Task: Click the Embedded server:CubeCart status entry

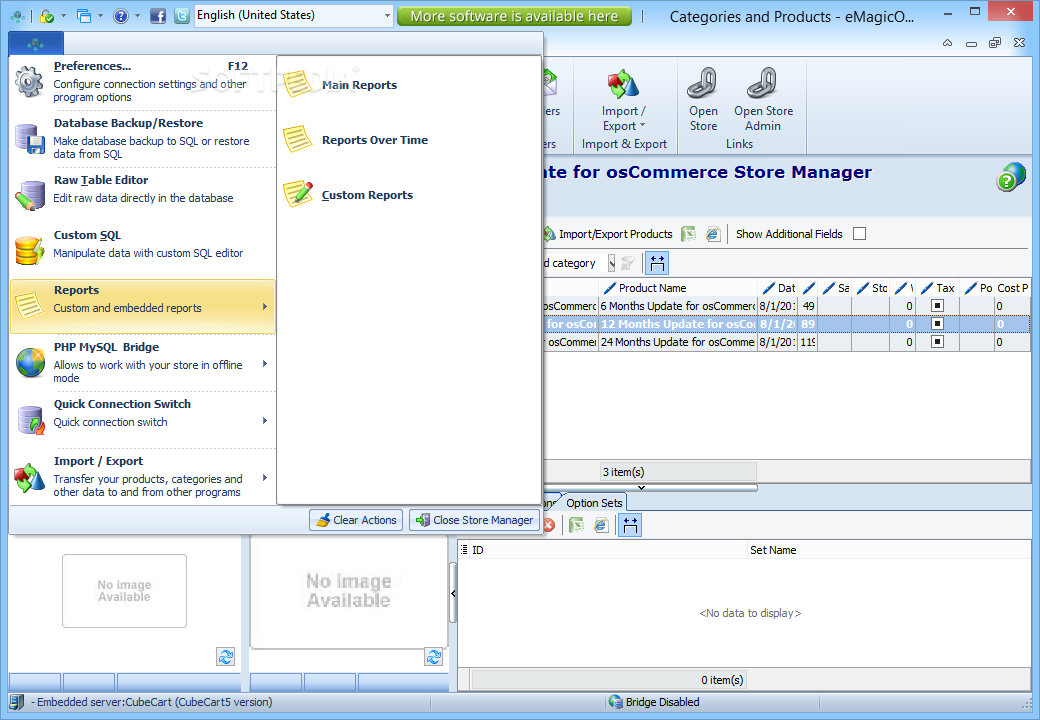Action: point(154,701)
